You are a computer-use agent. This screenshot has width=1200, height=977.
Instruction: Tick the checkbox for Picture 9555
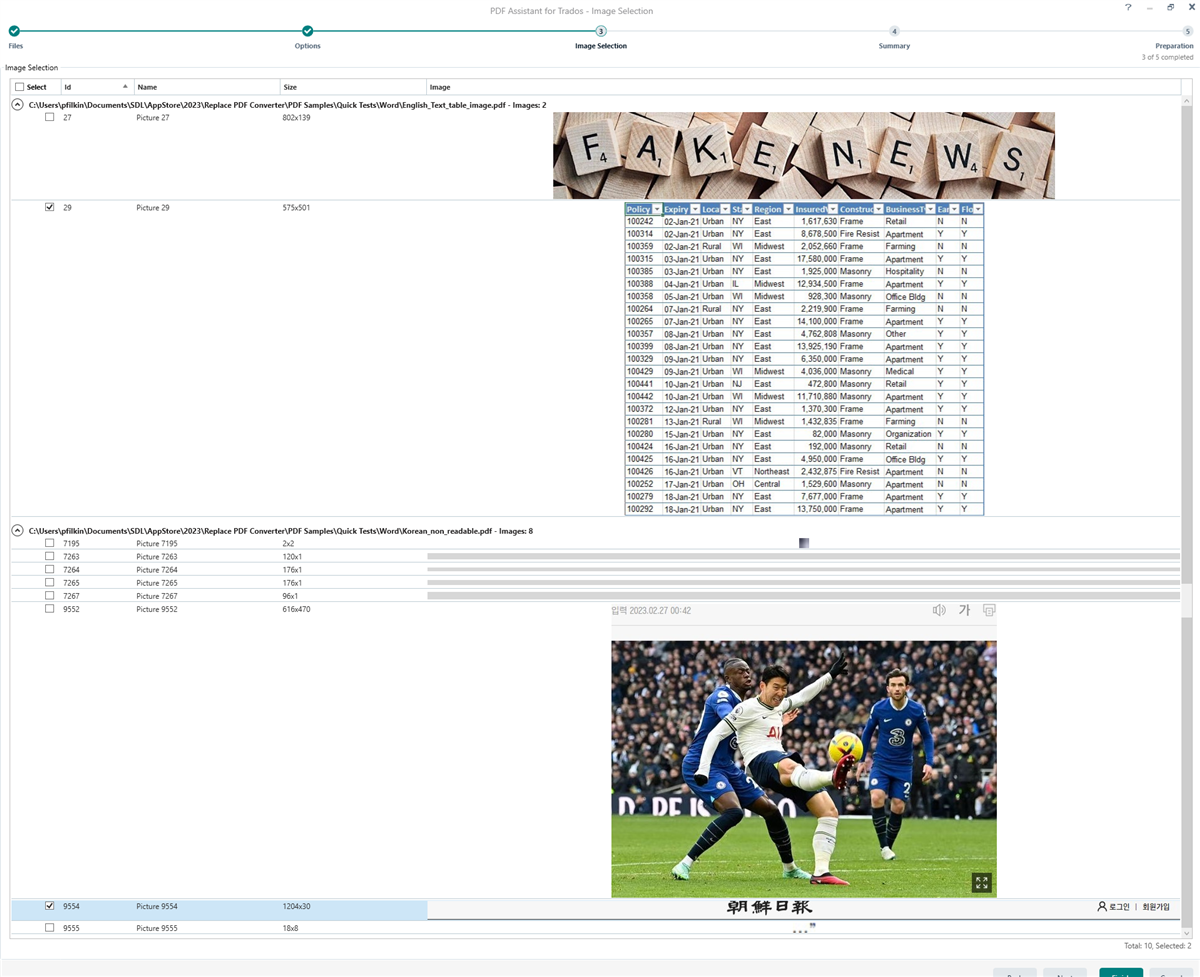point(50,928)
